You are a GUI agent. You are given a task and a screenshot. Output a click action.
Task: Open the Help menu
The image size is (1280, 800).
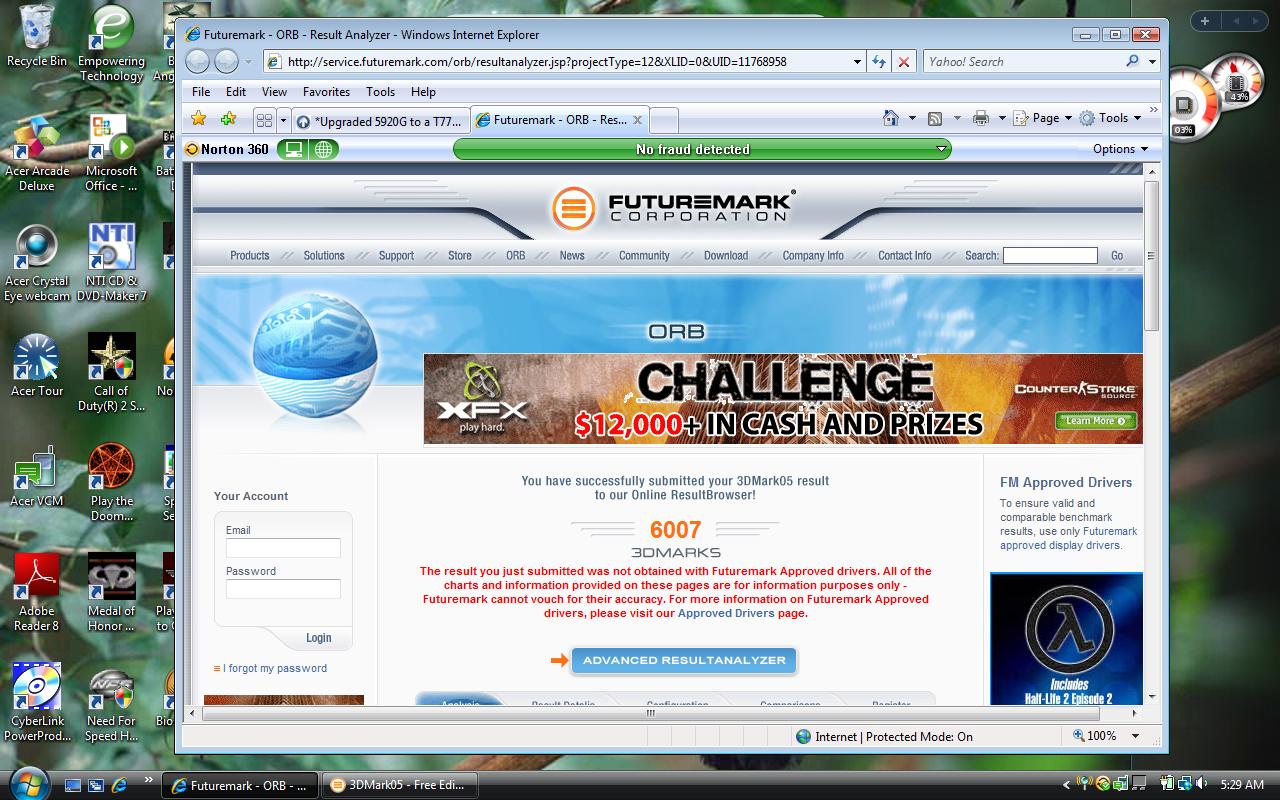tap(423, 91)
